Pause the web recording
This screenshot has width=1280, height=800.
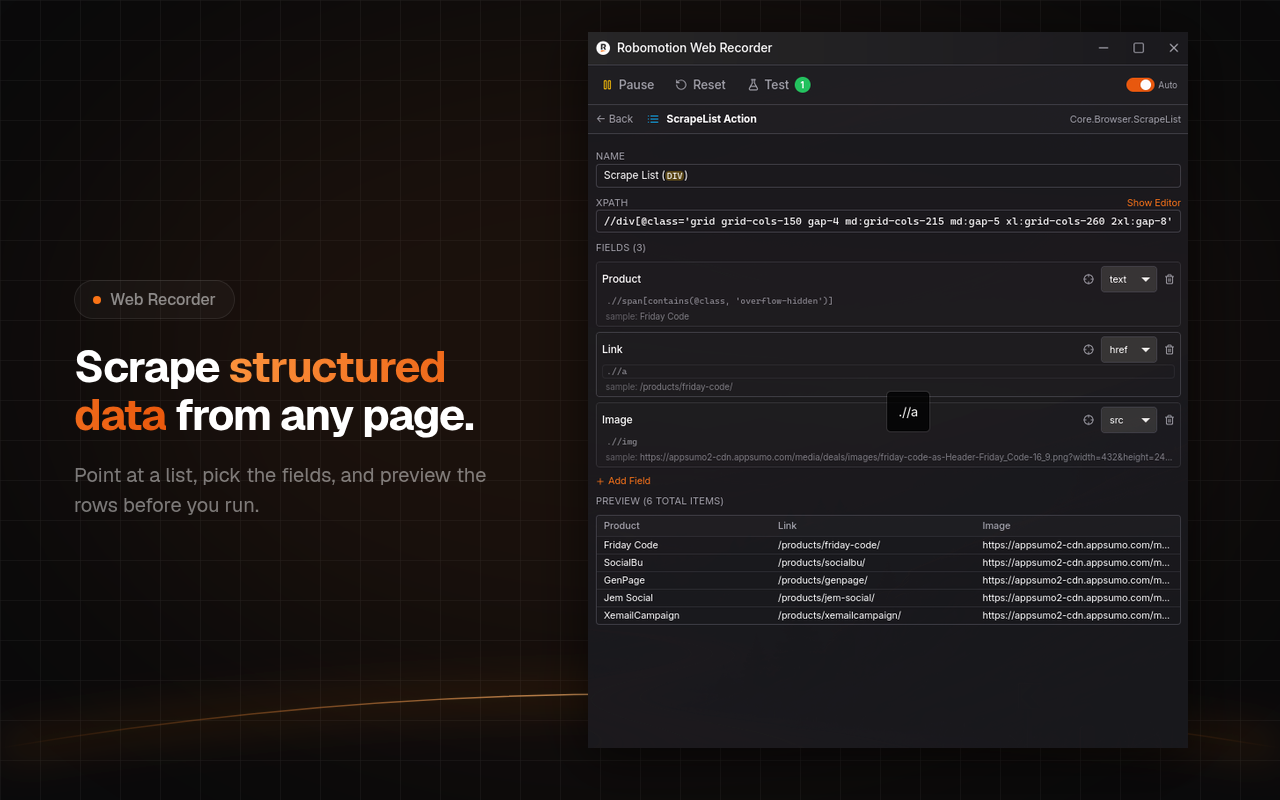628,85
